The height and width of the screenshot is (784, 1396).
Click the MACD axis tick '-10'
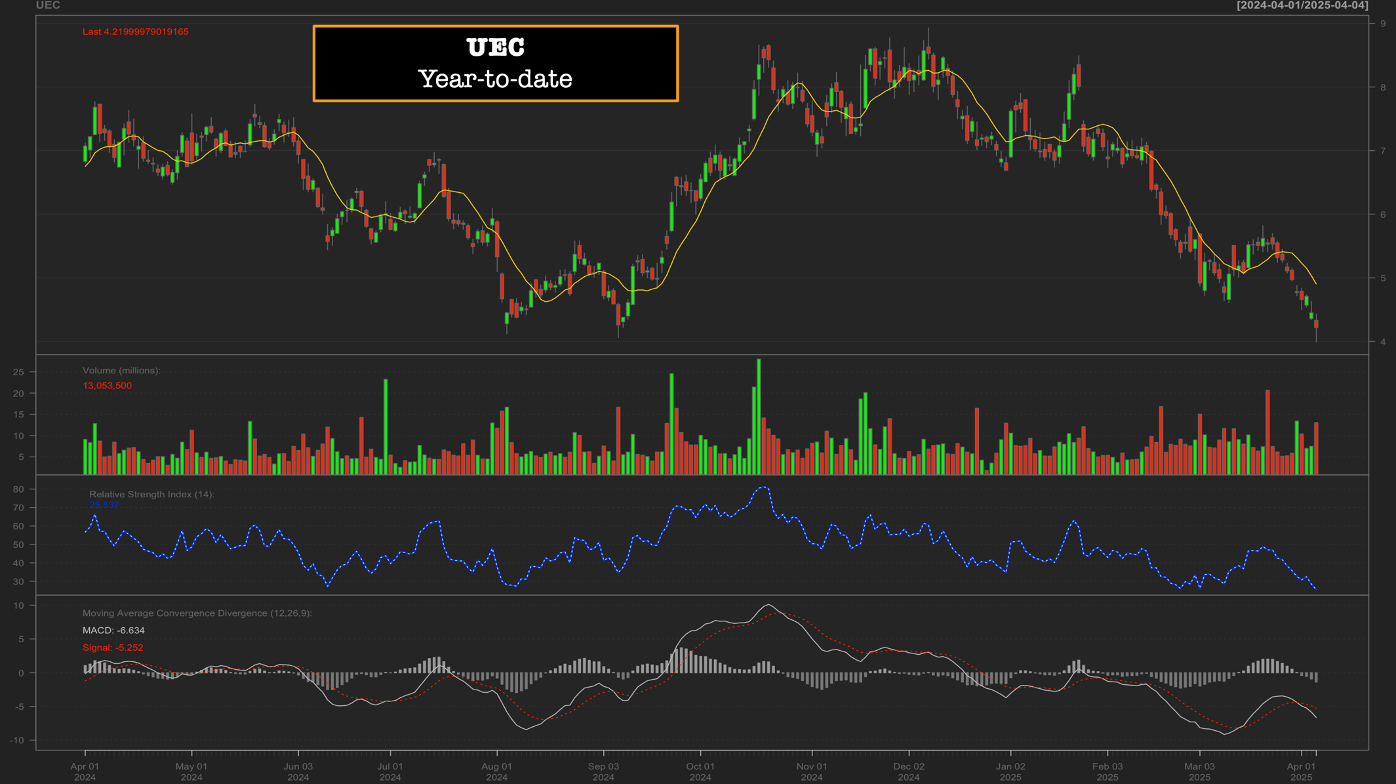(17, 740)
